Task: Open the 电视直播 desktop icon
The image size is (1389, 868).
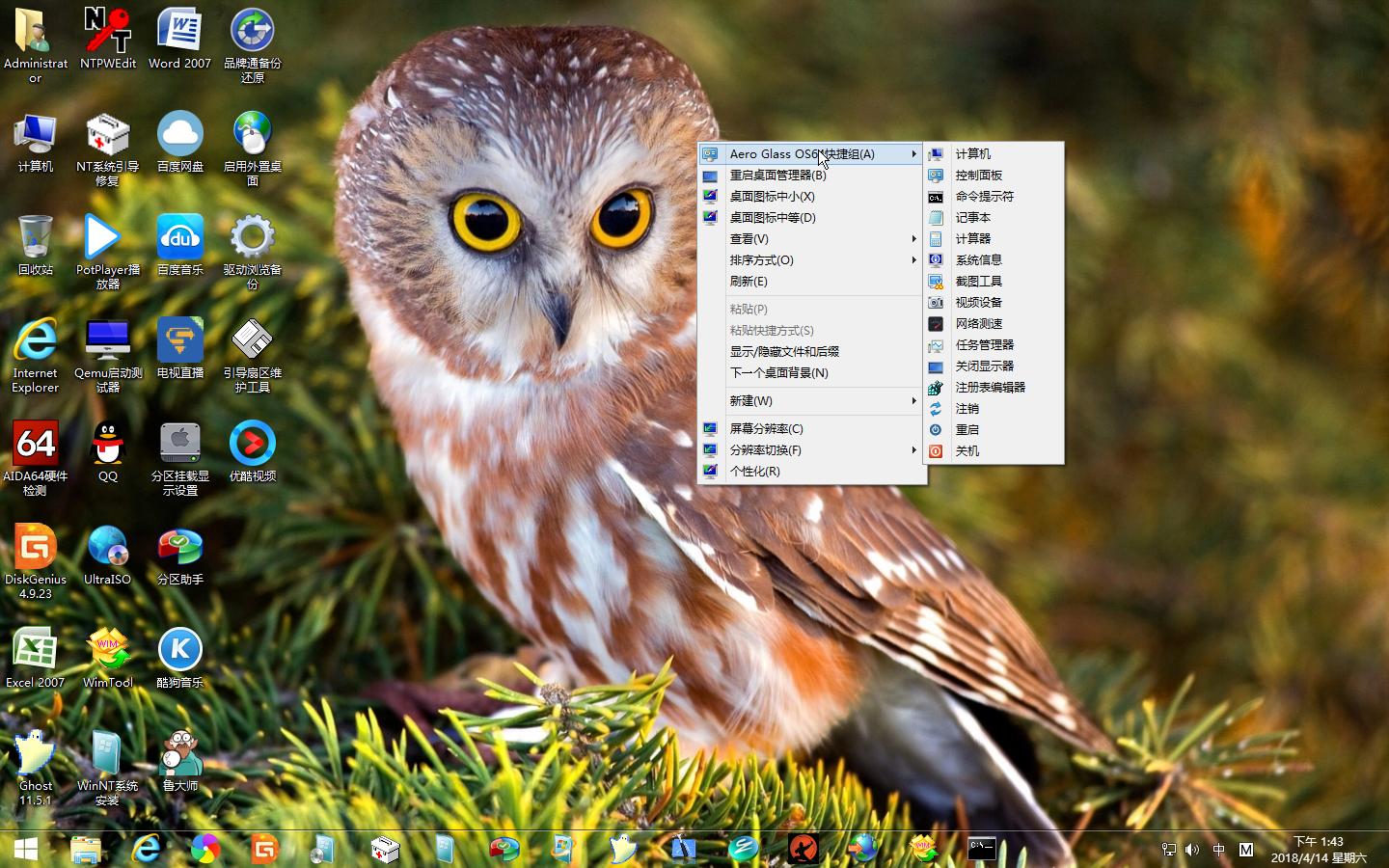Action: point(180,348)
